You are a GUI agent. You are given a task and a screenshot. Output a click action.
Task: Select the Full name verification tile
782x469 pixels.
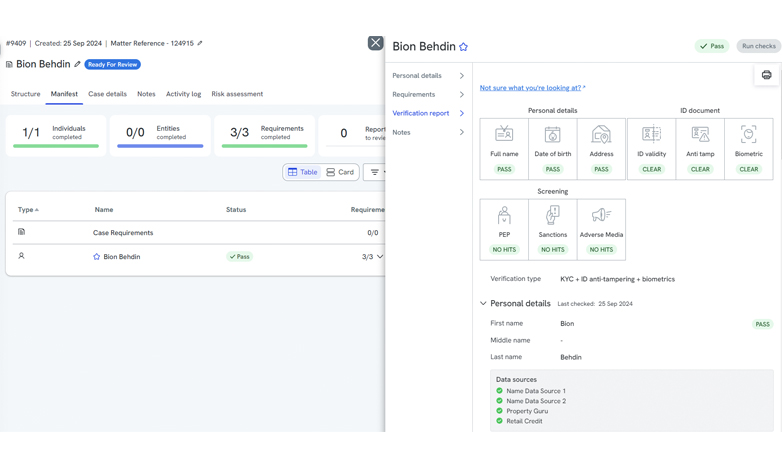point(504,149)
